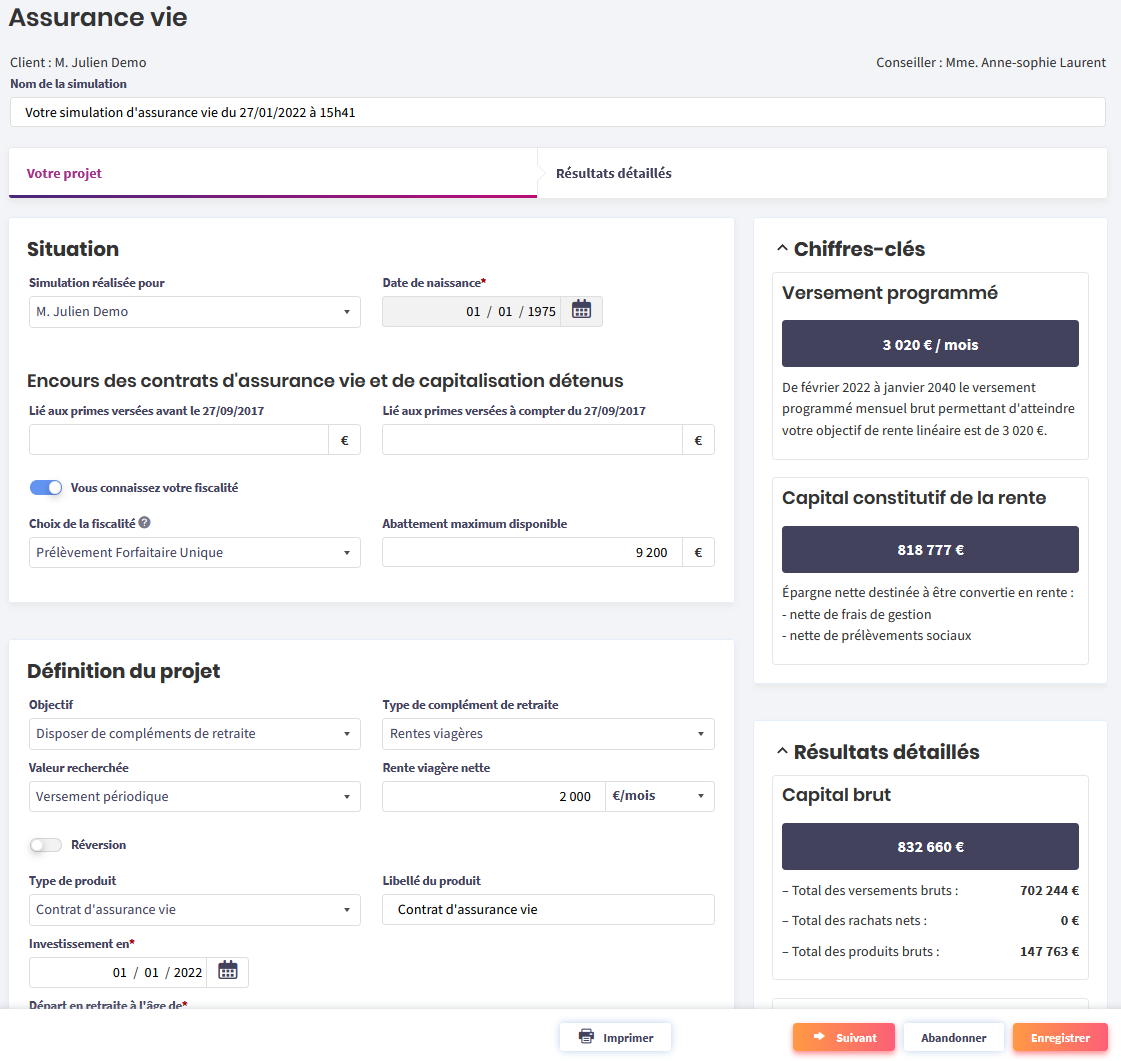This screenshot has height=1061, width=1121.
Task: Click the Date de naissance date field
Action: pyautogui.click(x=472, y=312)
